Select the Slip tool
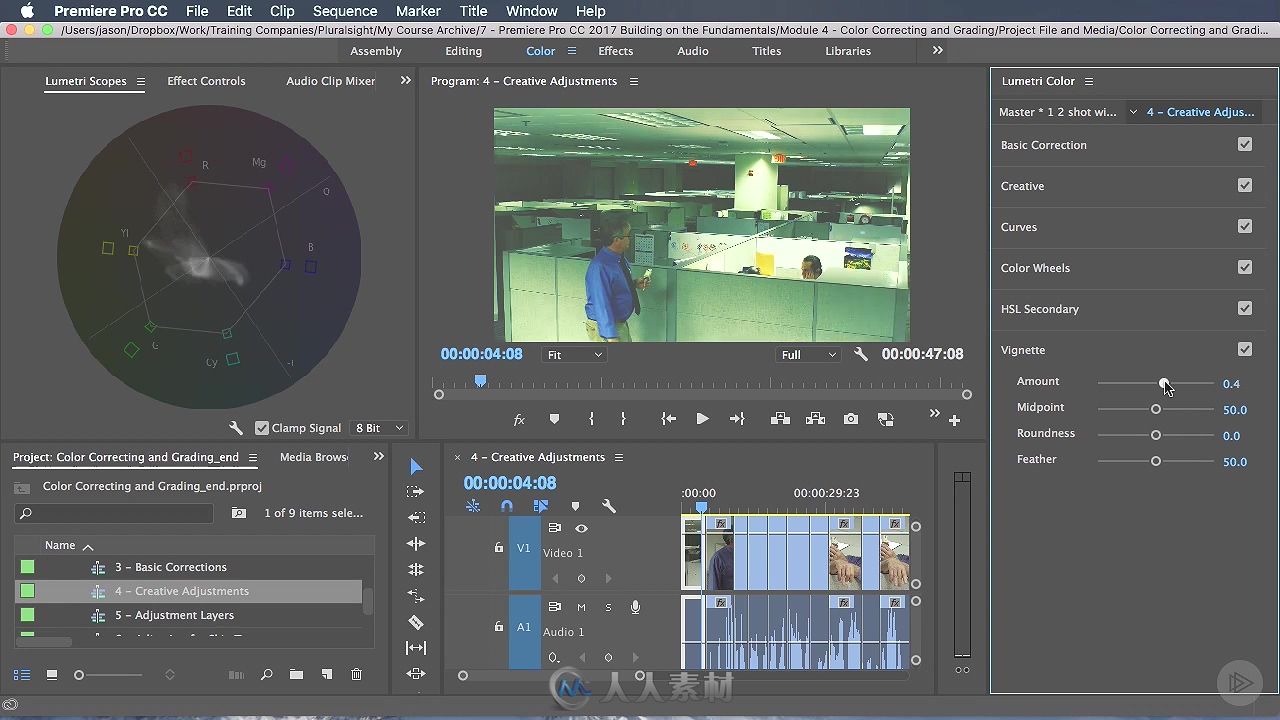 point(416,648)
